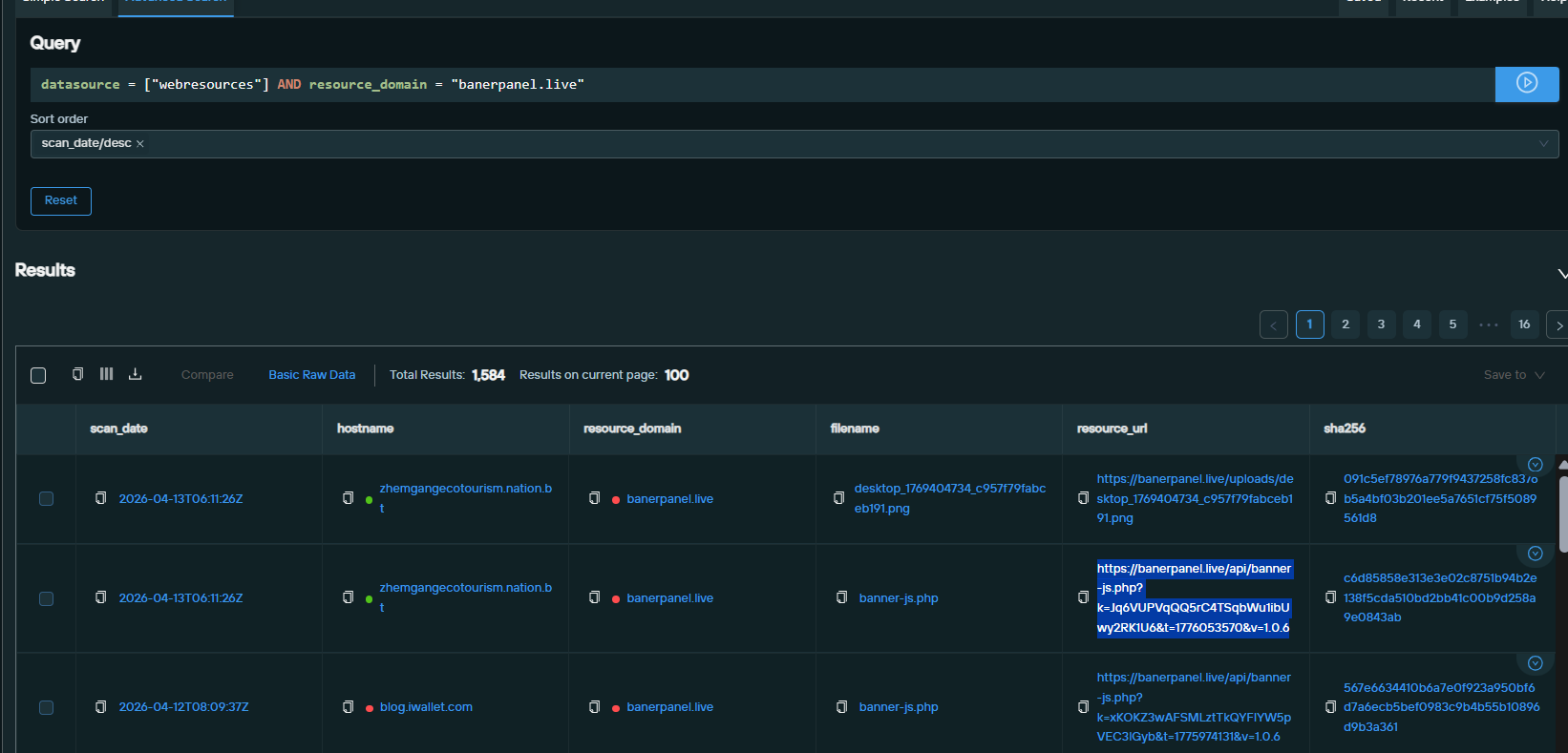
Task: Copy resource_url in the blog.iwallet.com row
Action: pyautogui.click(x=1083, y=706)
